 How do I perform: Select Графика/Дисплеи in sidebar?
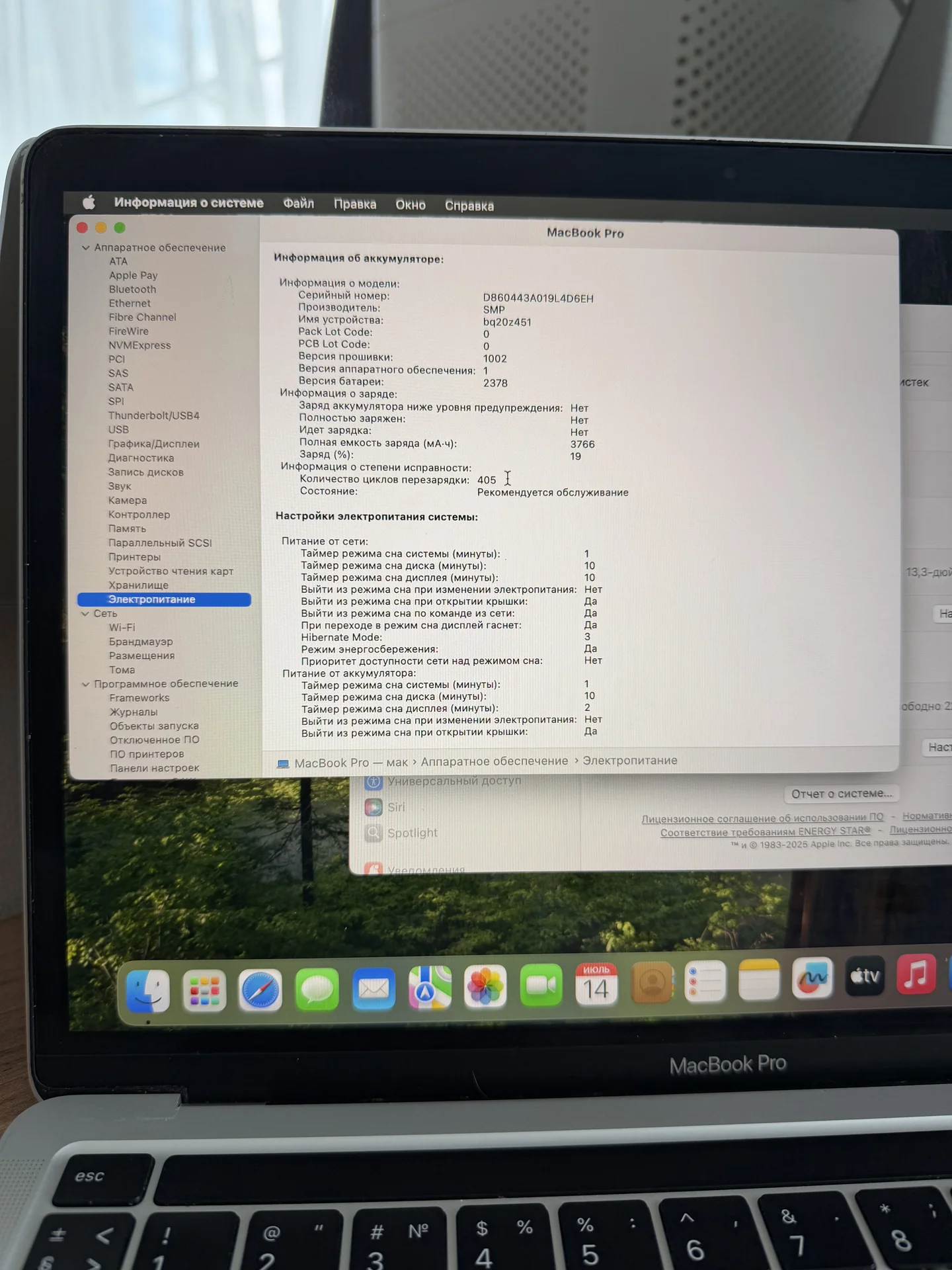pos(153,444)
